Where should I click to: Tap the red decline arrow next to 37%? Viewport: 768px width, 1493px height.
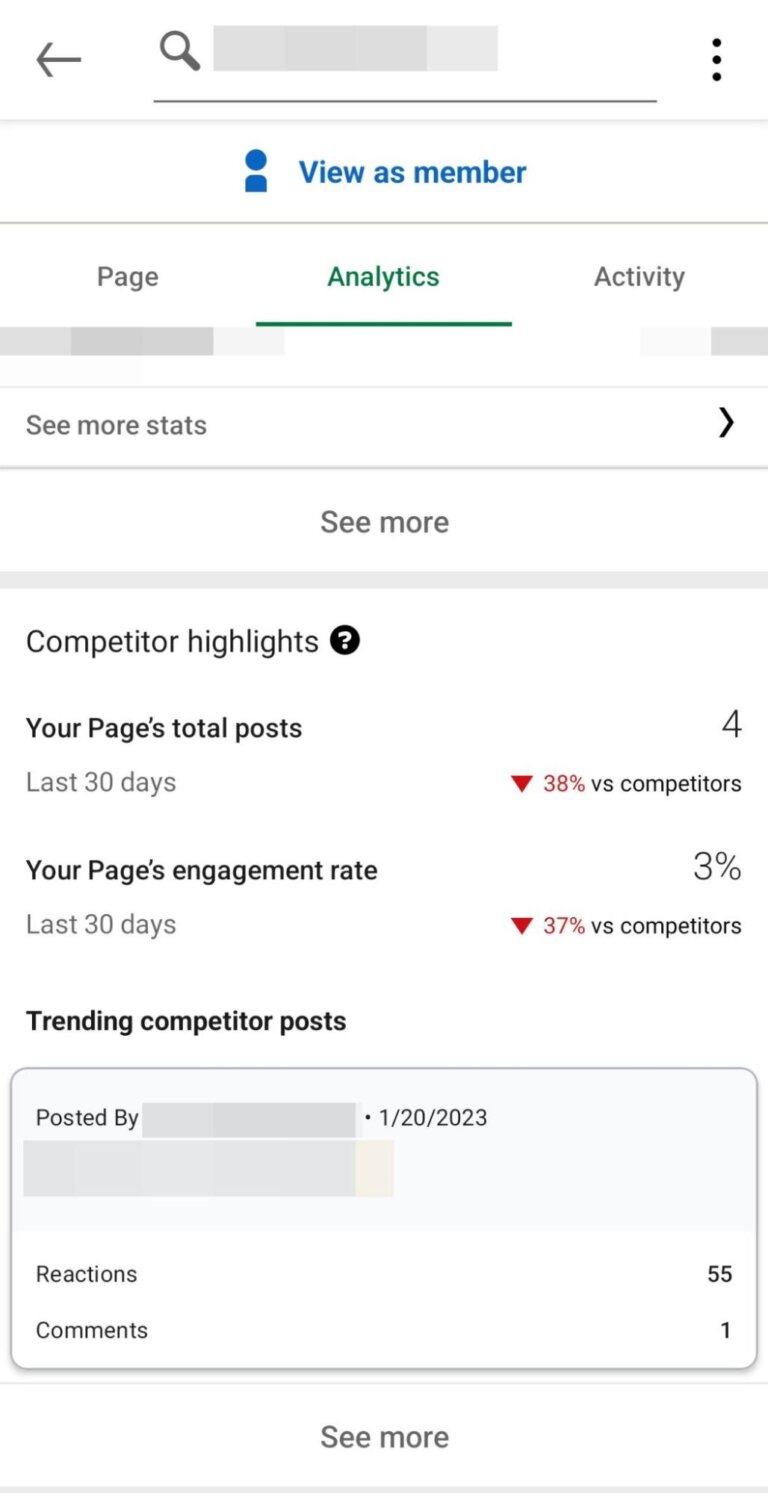point(521,926)
